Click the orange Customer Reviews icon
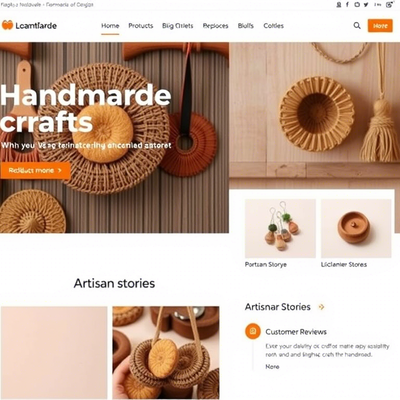Screen dimensions: 400x400 [253, 331]
